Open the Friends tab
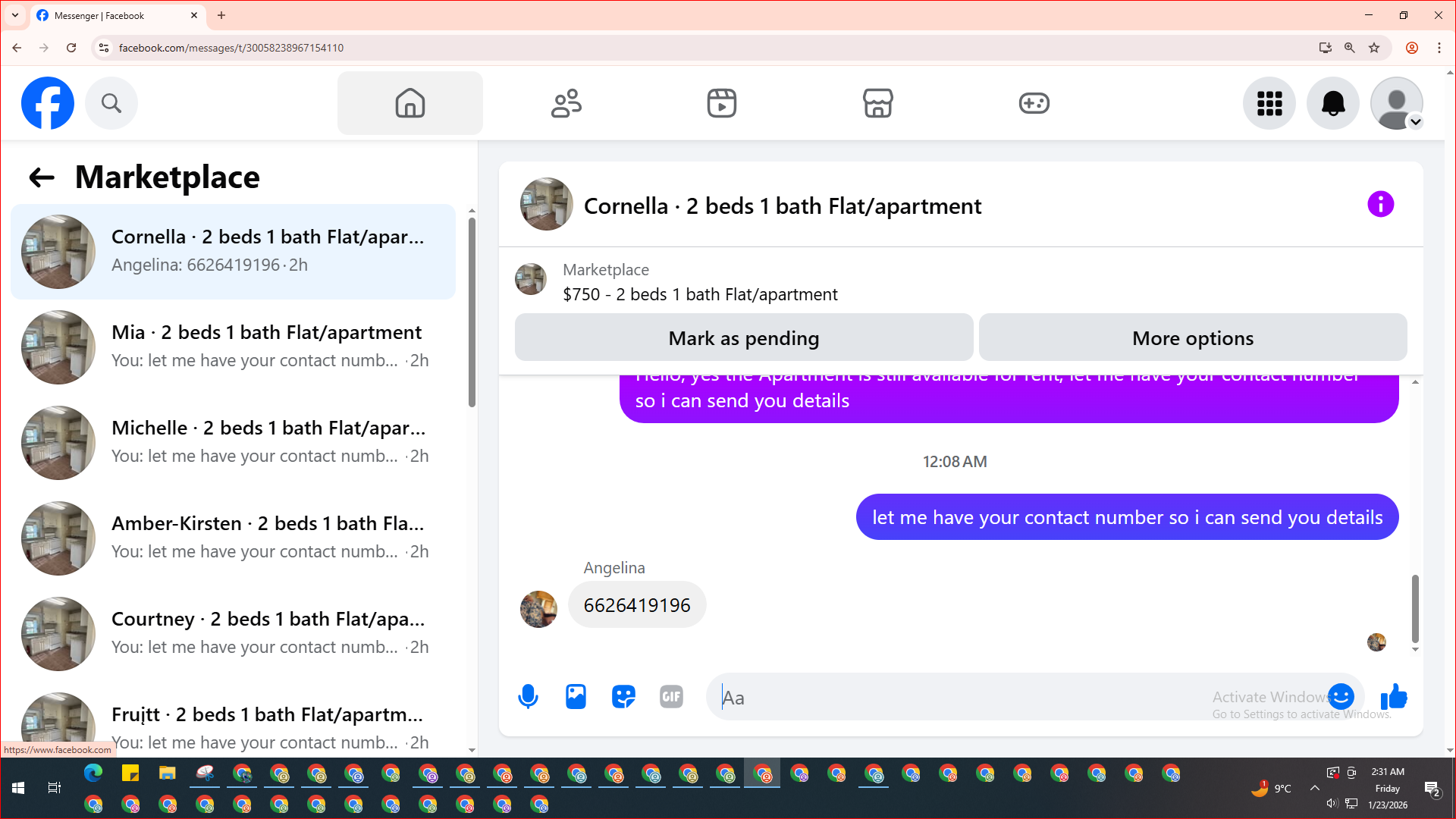 [x=566, y=103]
